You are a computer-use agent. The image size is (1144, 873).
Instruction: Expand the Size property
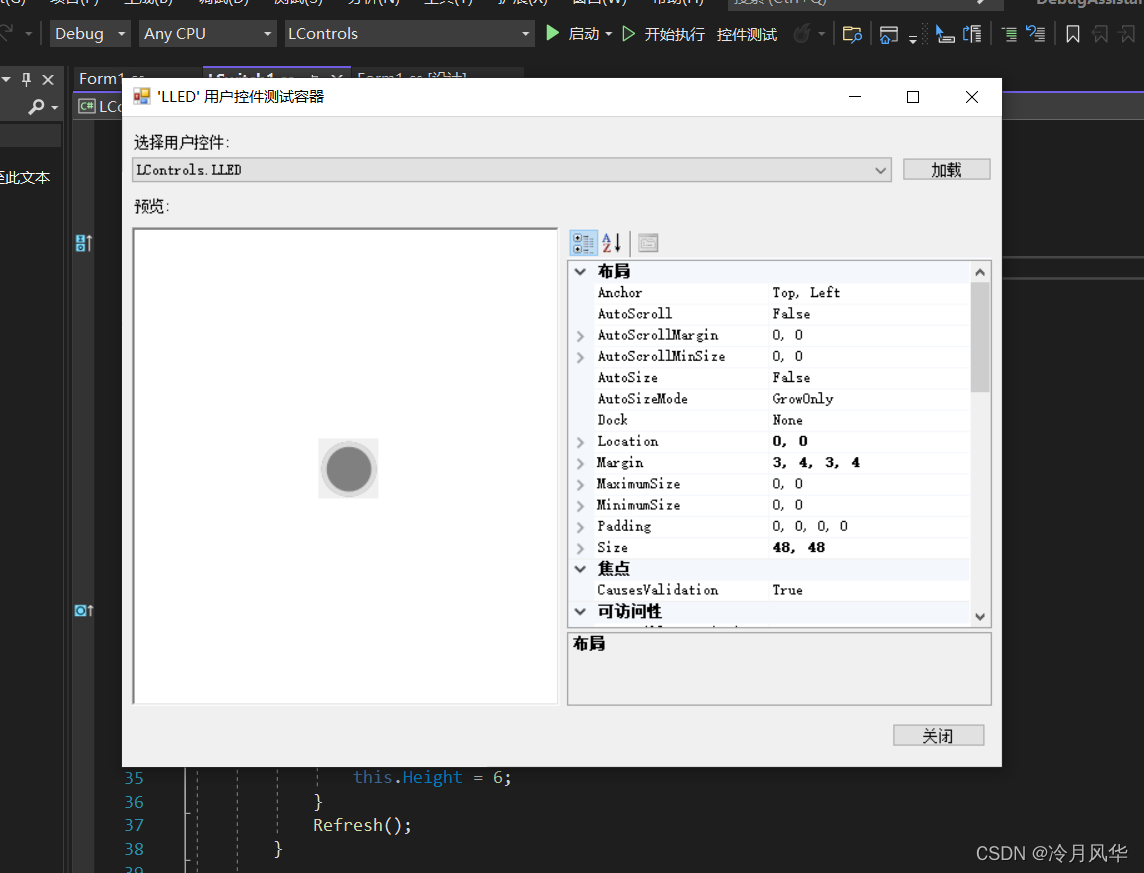click(581, 548)
